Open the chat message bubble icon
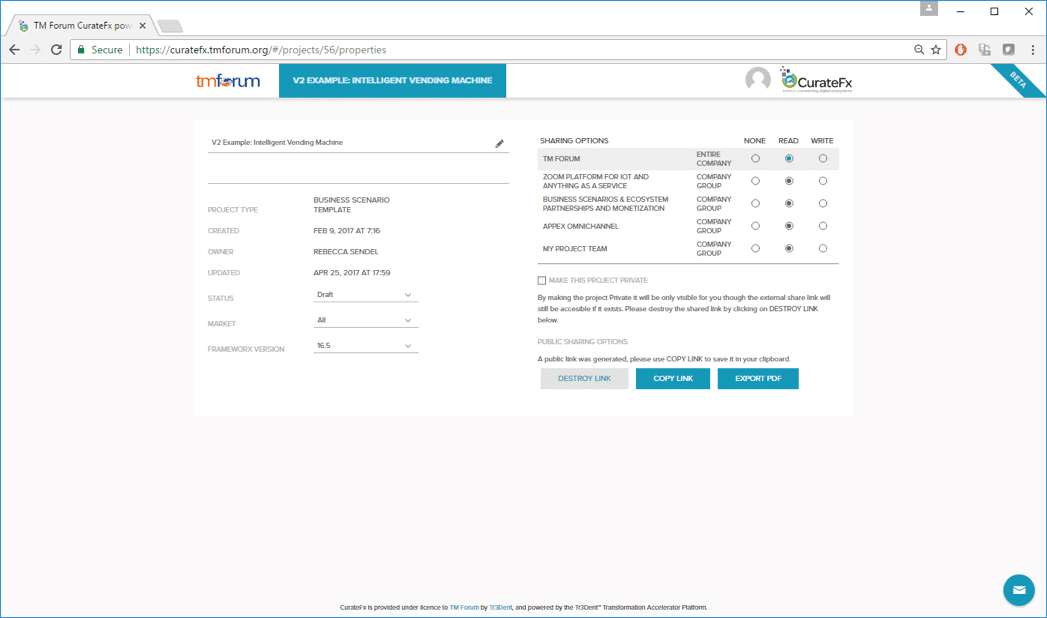The height and width of the screenshot is (618, 1047). [x=1019, y=590]
